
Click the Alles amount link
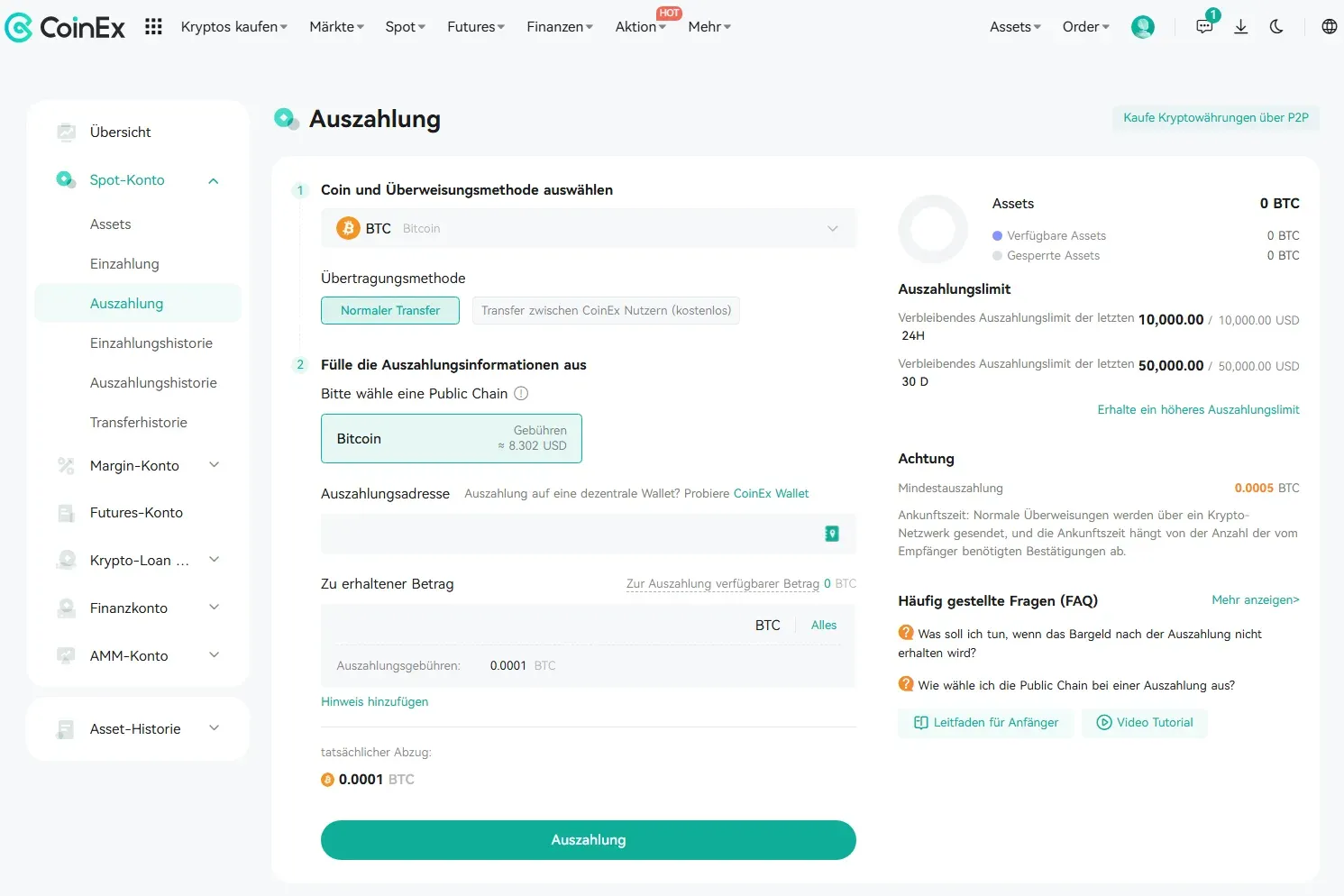[x=824, y=625]
